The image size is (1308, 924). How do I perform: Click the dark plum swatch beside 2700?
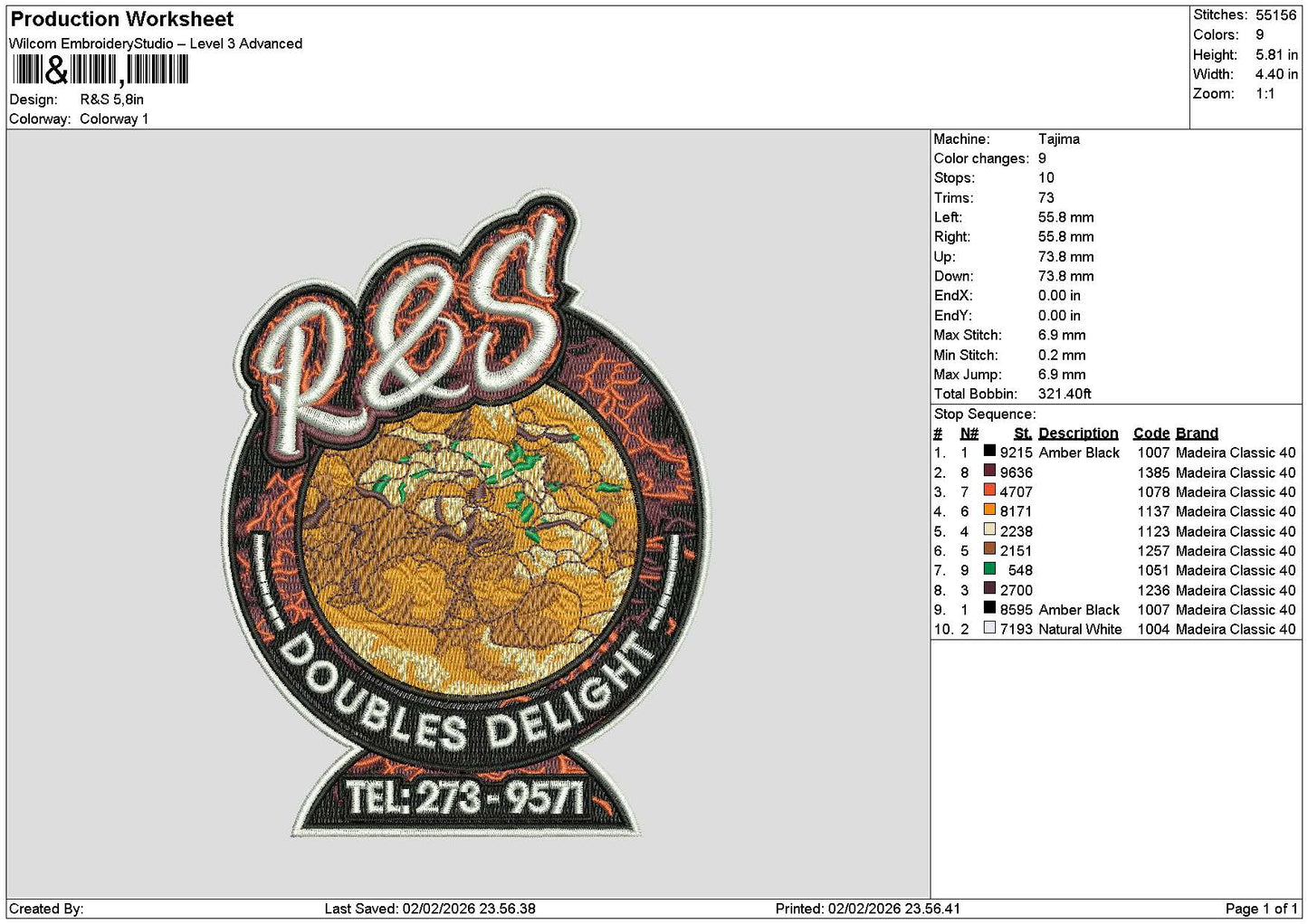pyautogui.click(x=989, y=588)
